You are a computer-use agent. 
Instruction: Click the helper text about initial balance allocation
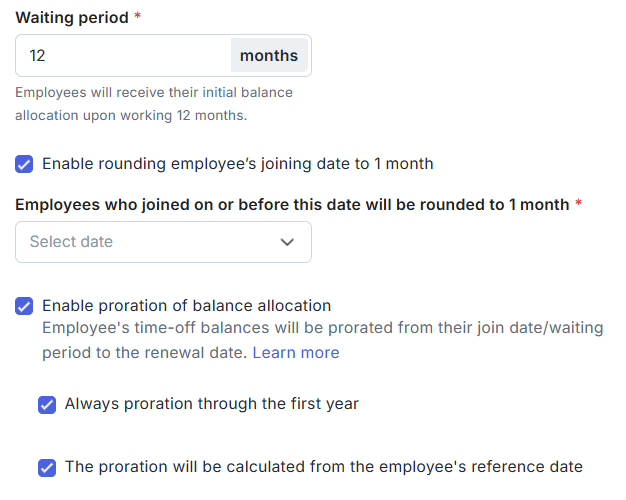click(x=153, y=104)
